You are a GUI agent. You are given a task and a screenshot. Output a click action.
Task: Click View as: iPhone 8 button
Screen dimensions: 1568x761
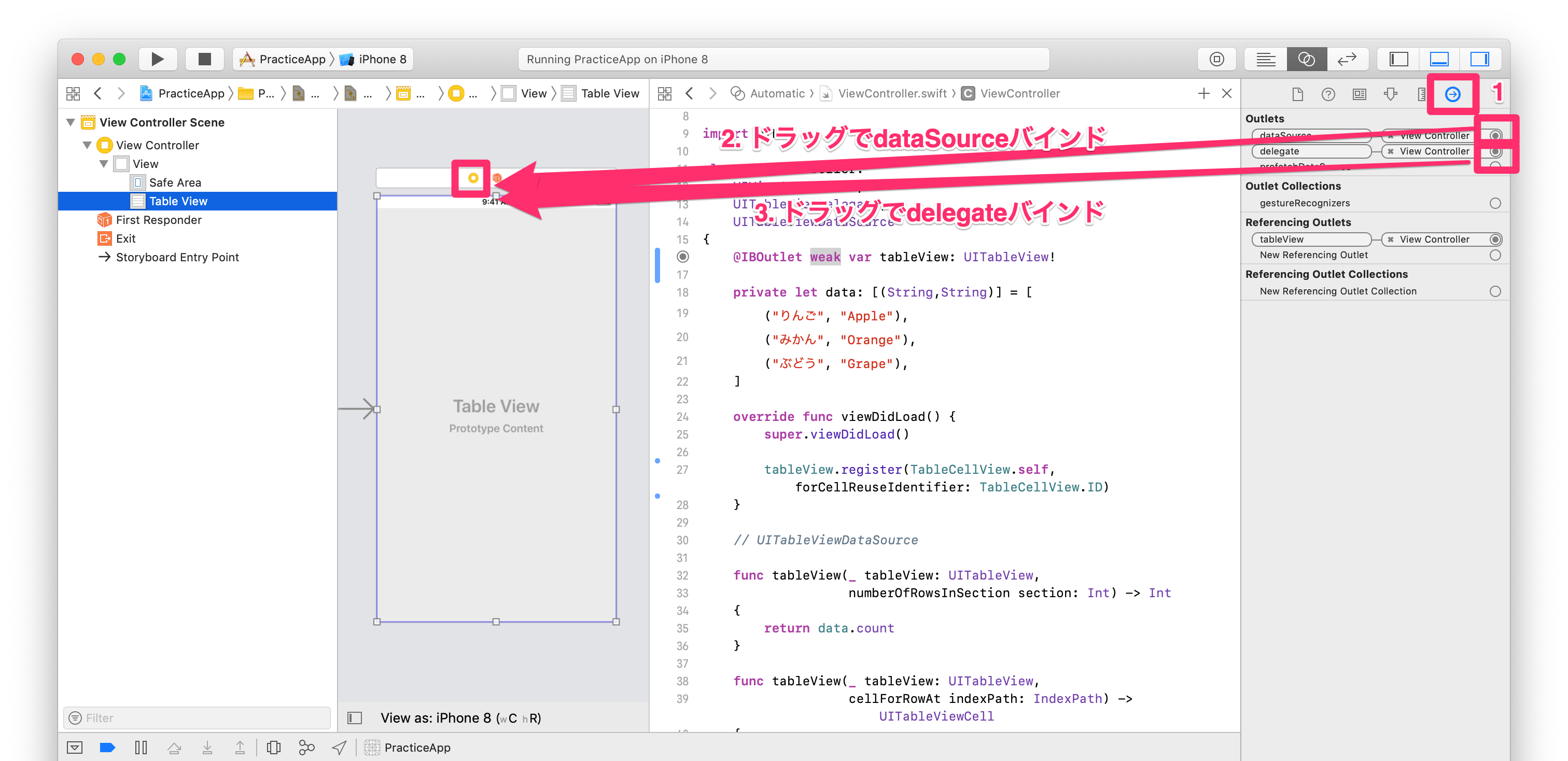coord(460,718)
